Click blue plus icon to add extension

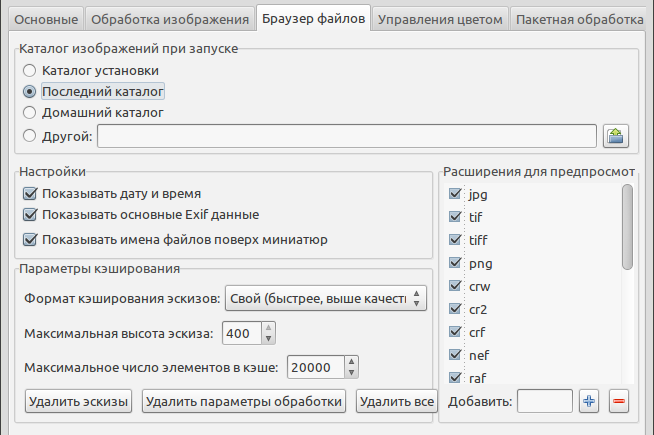[x=589, y=401]
